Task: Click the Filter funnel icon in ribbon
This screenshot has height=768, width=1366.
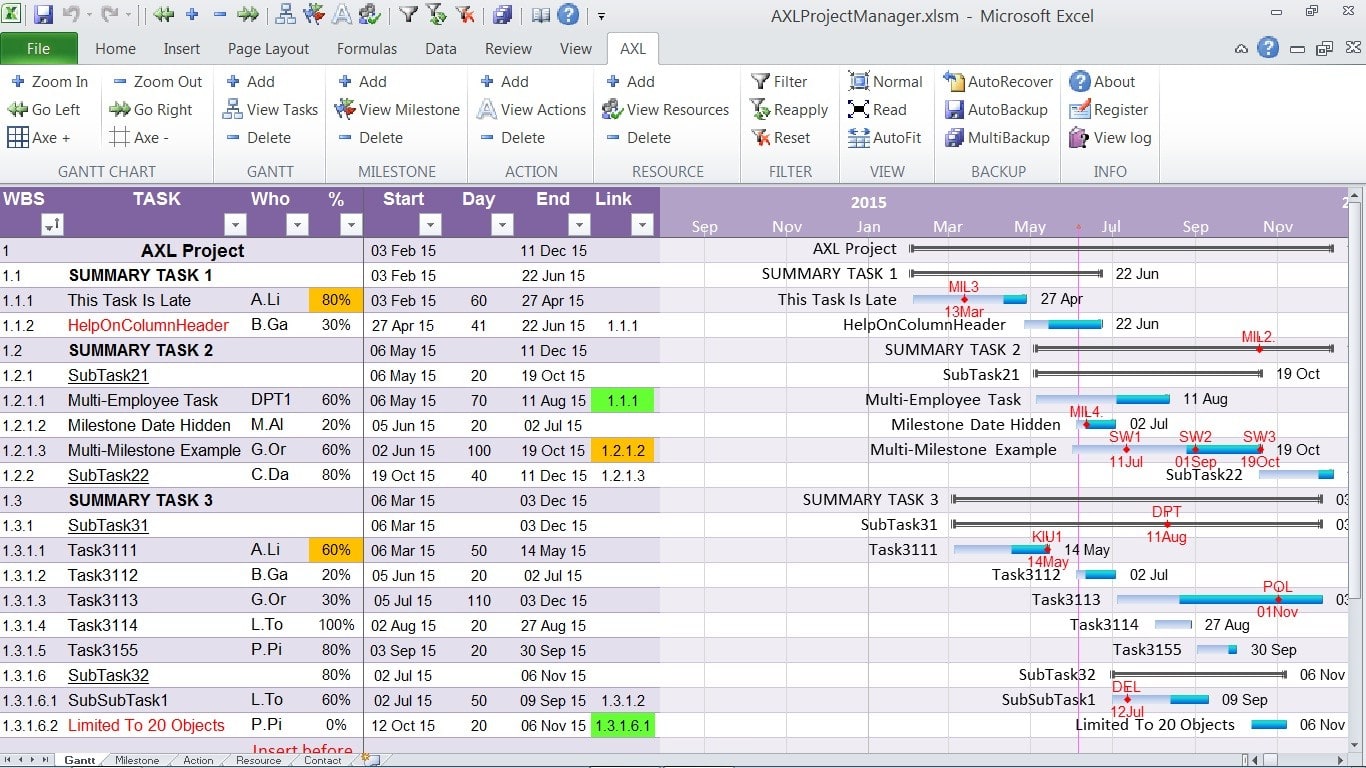Action: [x=760, y=82]
